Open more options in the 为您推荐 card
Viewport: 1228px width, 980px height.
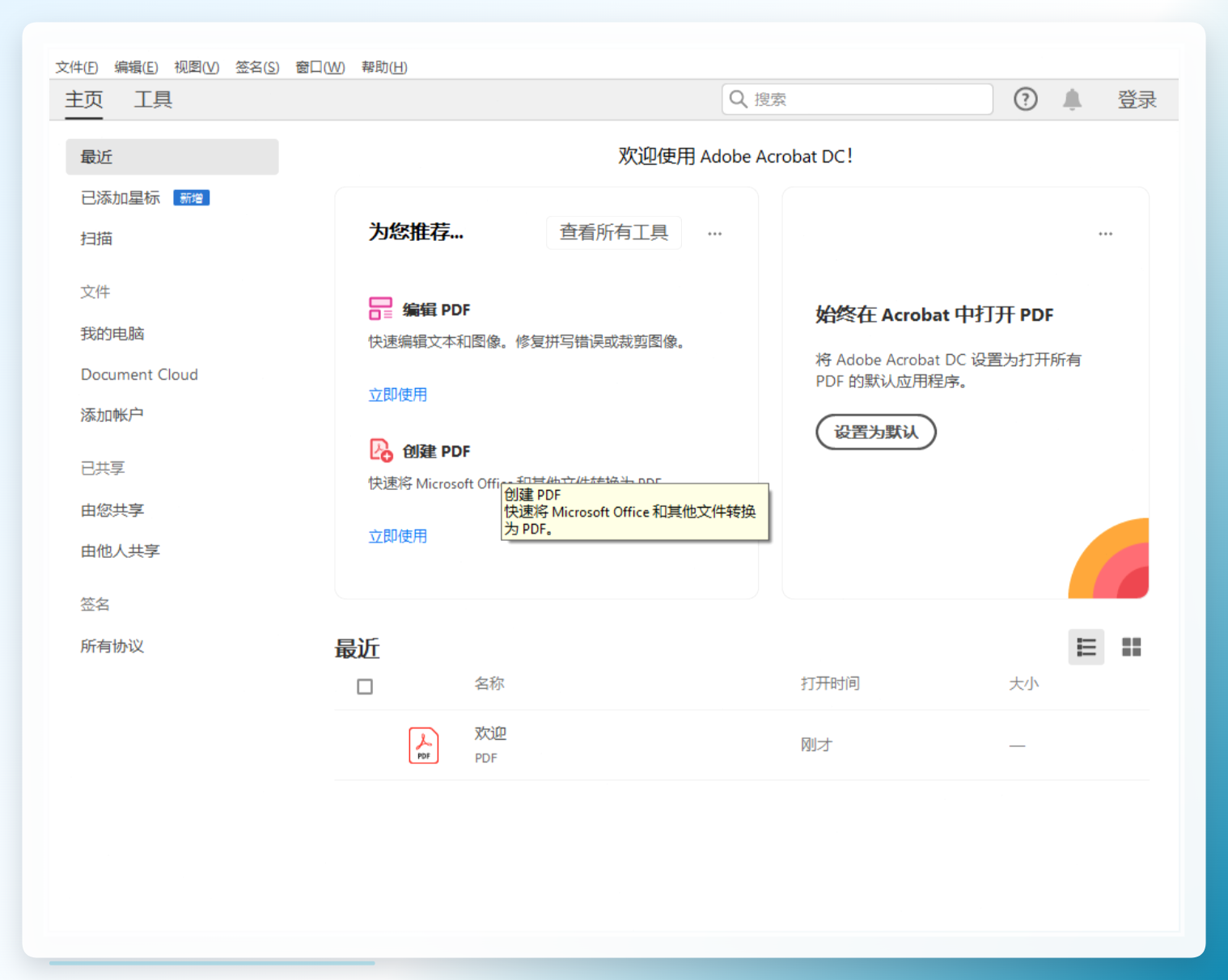point(714,234)
